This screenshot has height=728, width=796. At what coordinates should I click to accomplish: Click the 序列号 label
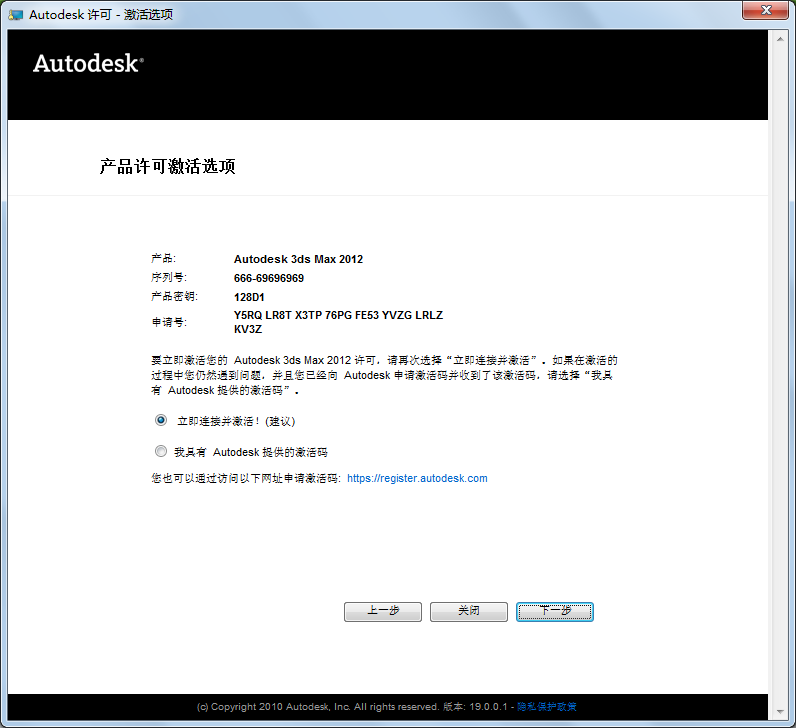[169, 277]
